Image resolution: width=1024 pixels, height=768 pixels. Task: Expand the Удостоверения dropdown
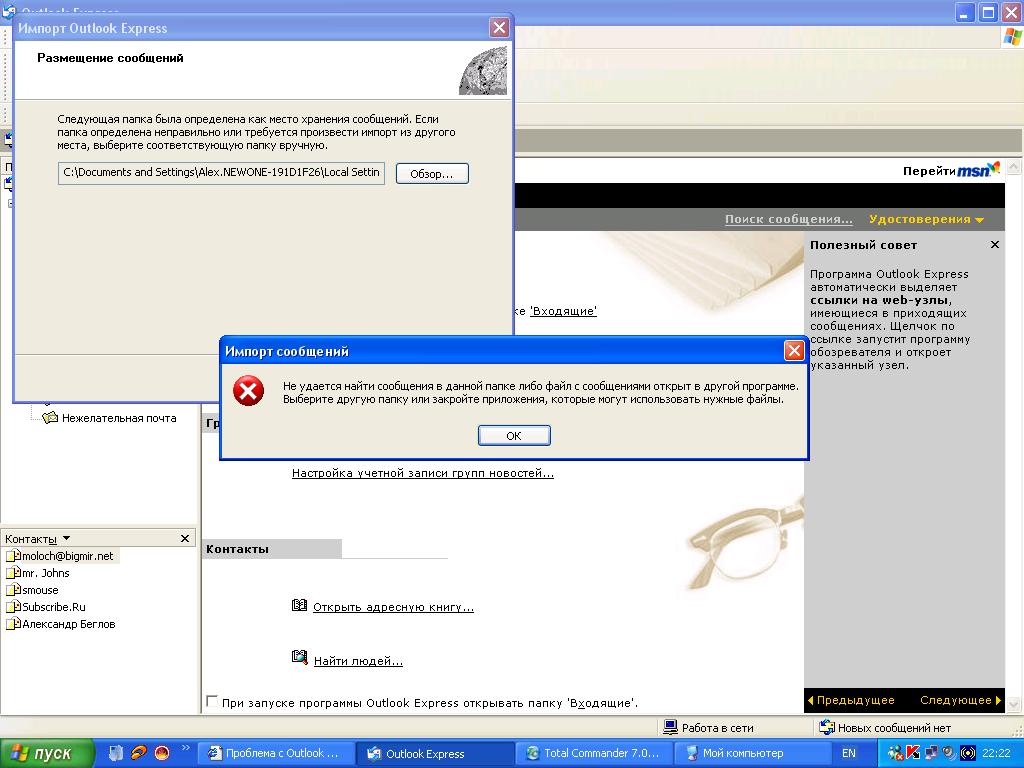(979, 220)
